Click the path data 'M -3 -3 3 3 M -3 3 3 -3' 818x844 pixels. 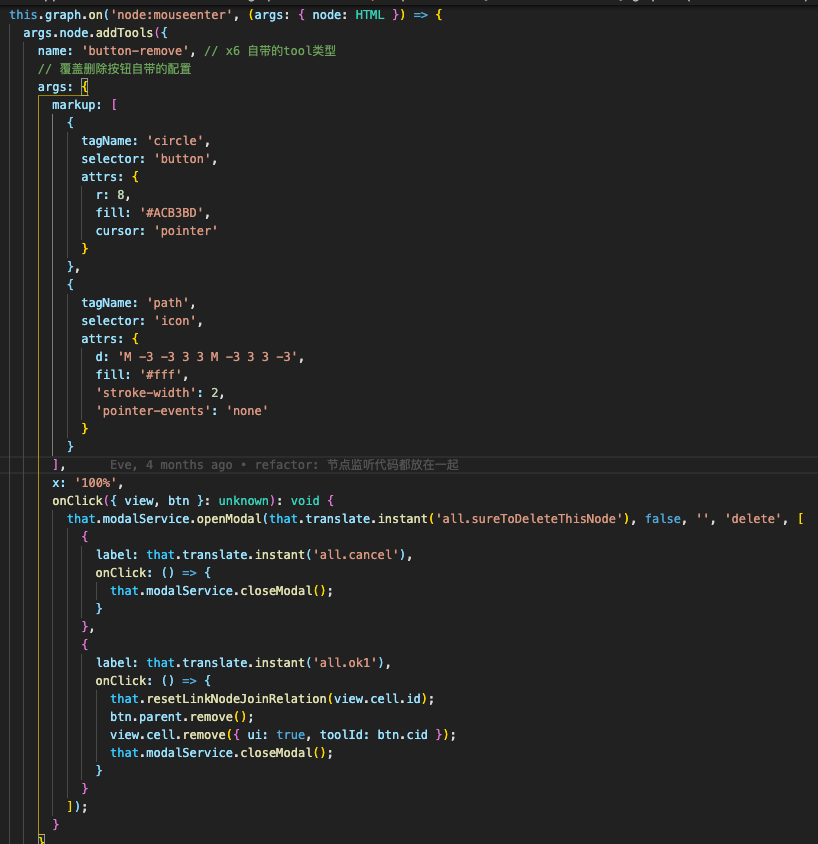(207, 357)
